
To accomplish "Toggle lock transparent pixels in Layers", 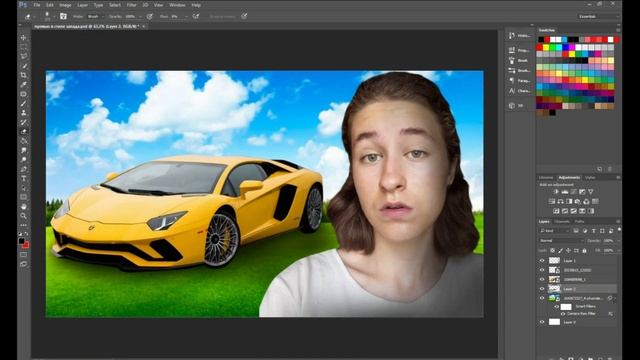I will [x=553, y=250].
